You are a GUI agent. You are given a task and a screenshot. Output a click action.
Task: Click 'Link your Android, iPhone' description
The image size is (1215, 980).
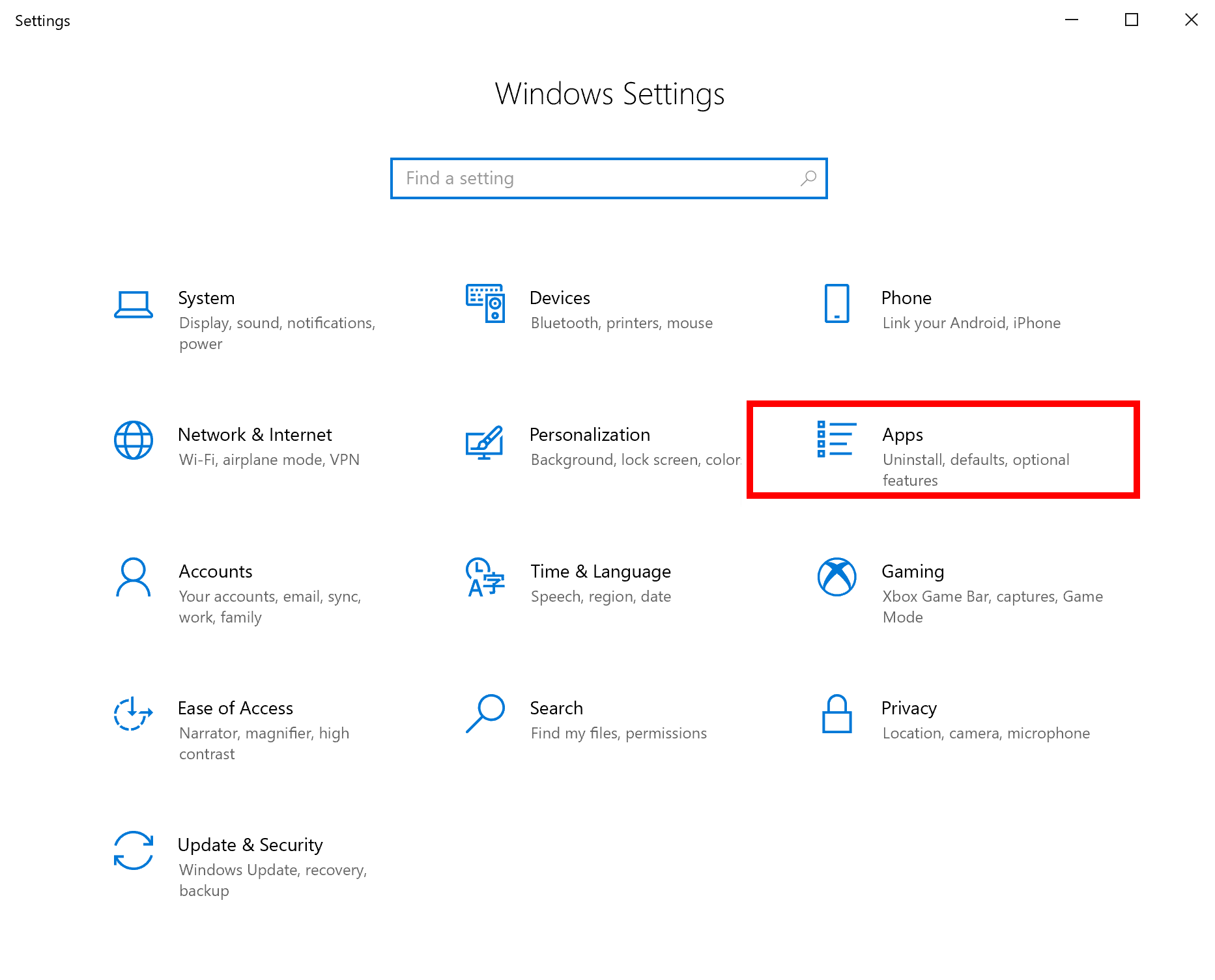click(972, 324)
